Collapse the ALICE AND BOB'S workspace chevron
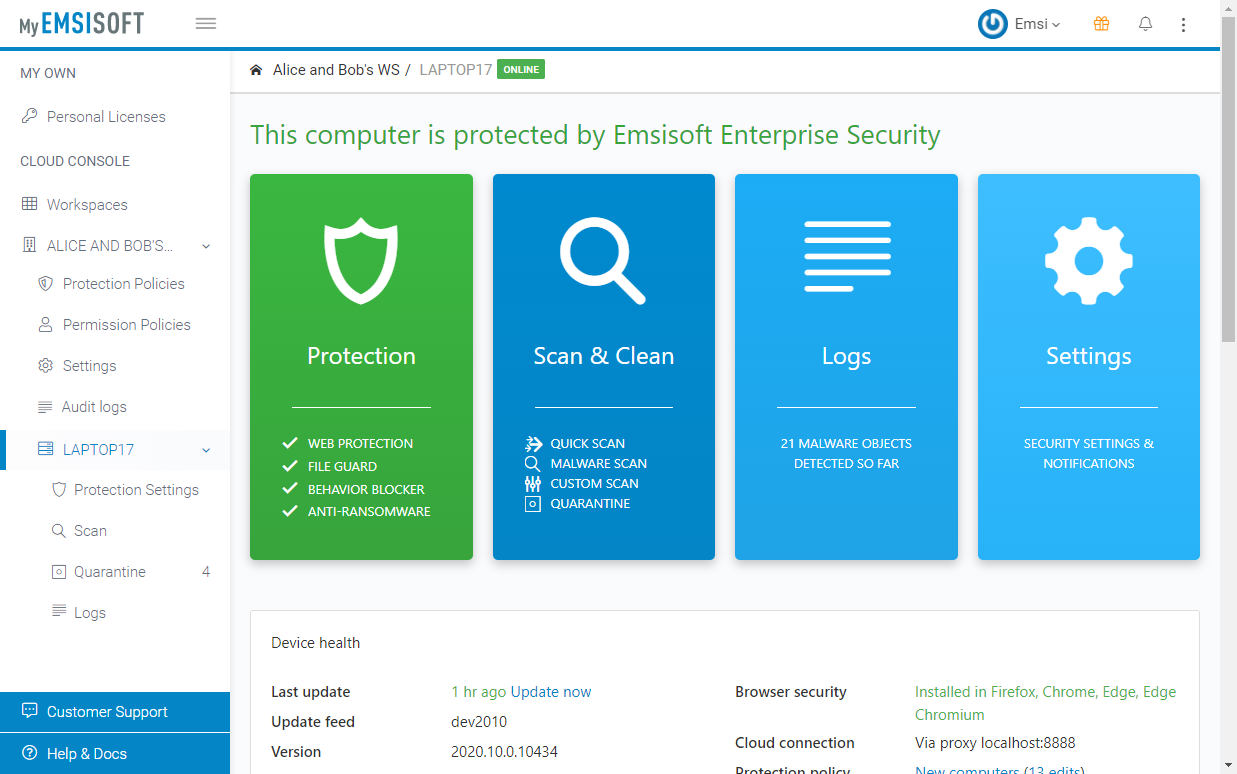 coord(206,246)
